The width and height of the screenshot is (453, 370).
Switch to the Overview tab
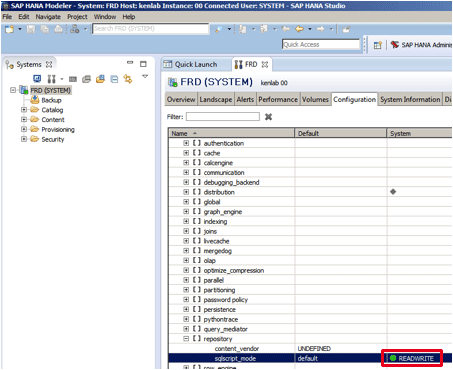coord(181,99)
